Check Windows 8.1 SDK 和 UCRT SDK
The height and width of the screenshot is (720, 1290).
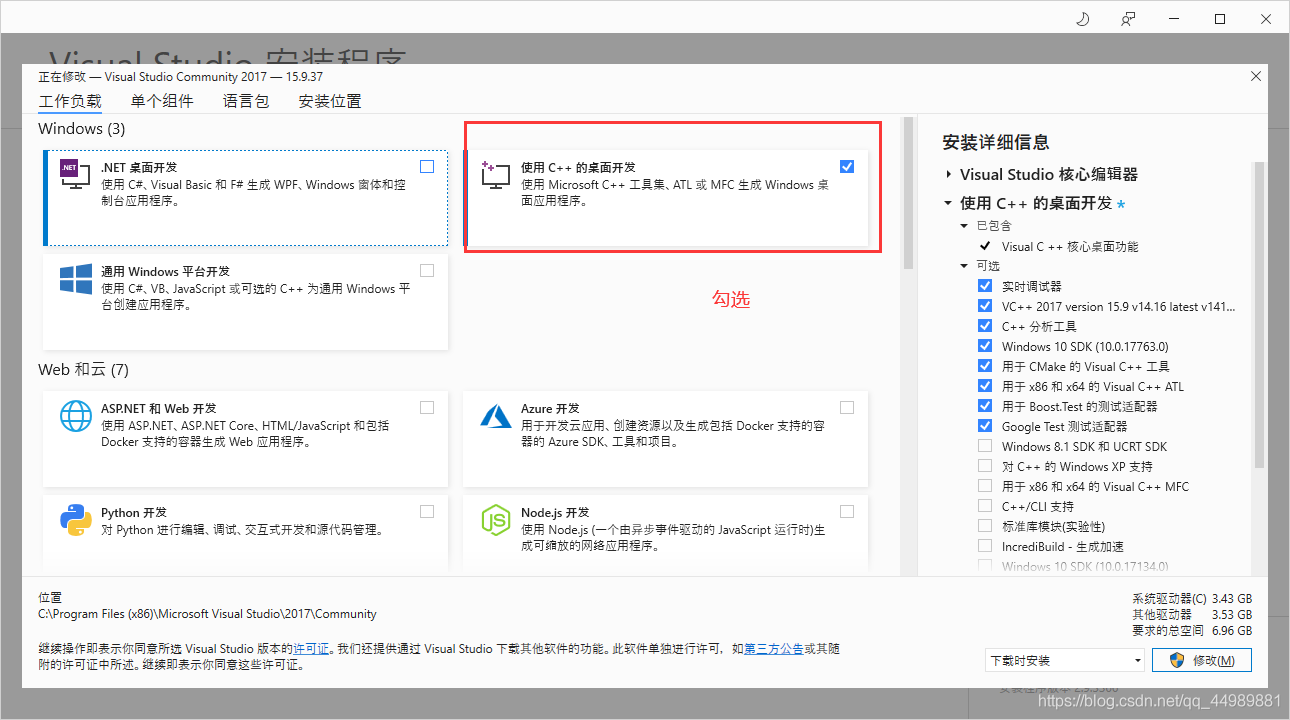click(x=985, y=446)
